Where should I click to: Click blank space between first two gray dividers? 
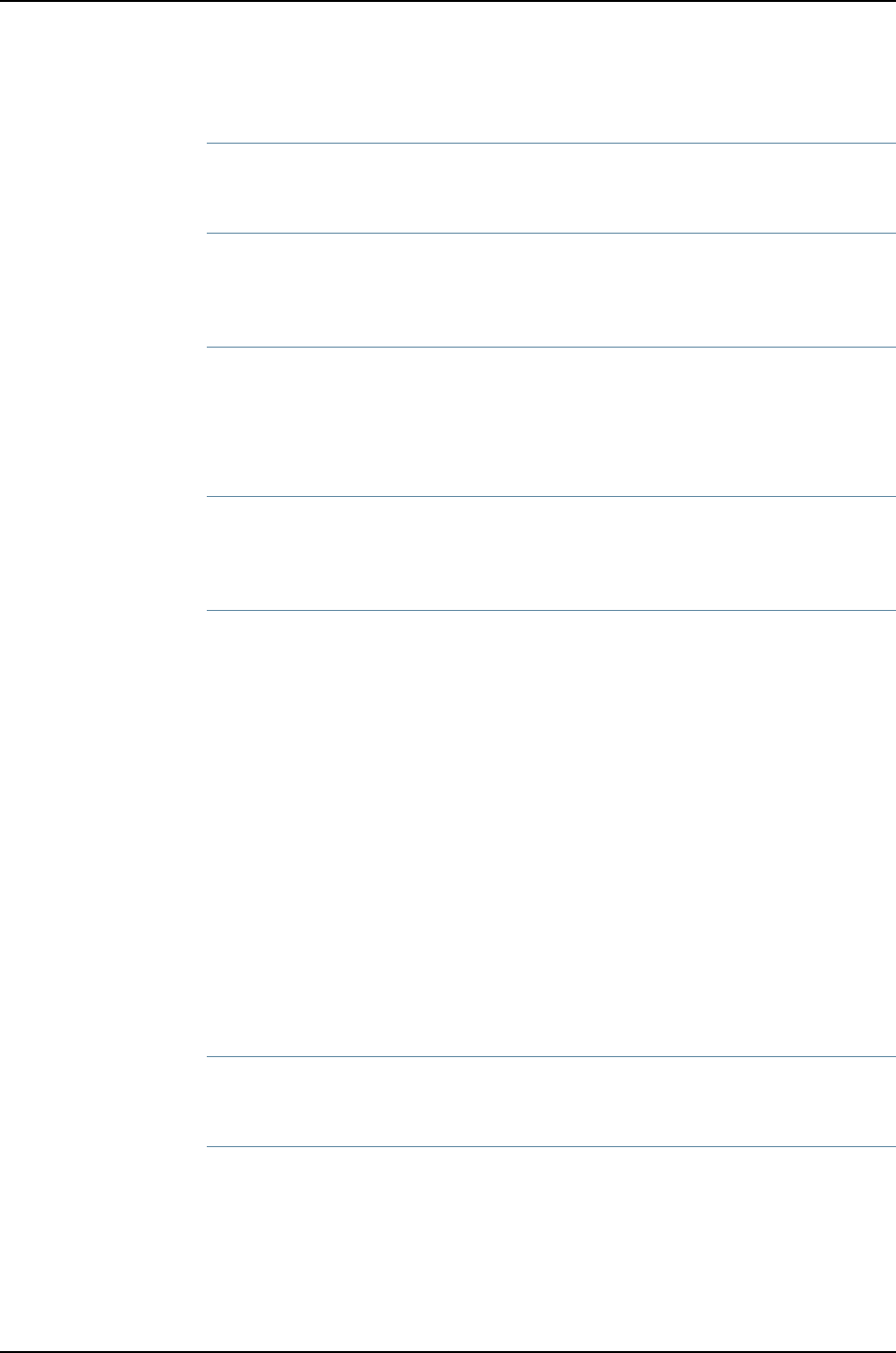click(551, 189)
